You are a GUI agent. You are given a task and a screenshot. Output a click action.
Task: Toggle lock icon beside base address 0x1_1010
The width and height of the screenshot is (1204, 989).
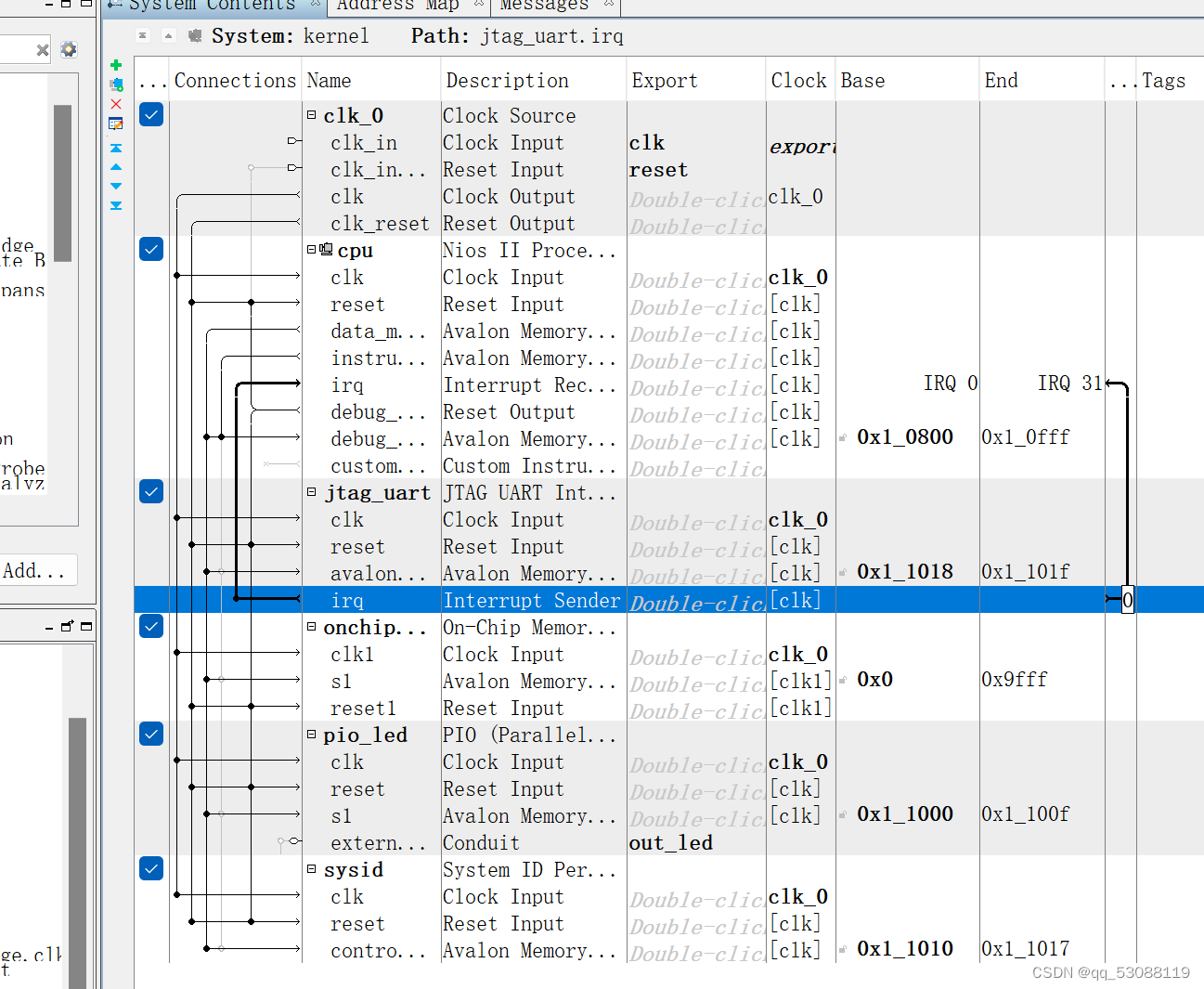pyautogui.click(x=843, y=949)
